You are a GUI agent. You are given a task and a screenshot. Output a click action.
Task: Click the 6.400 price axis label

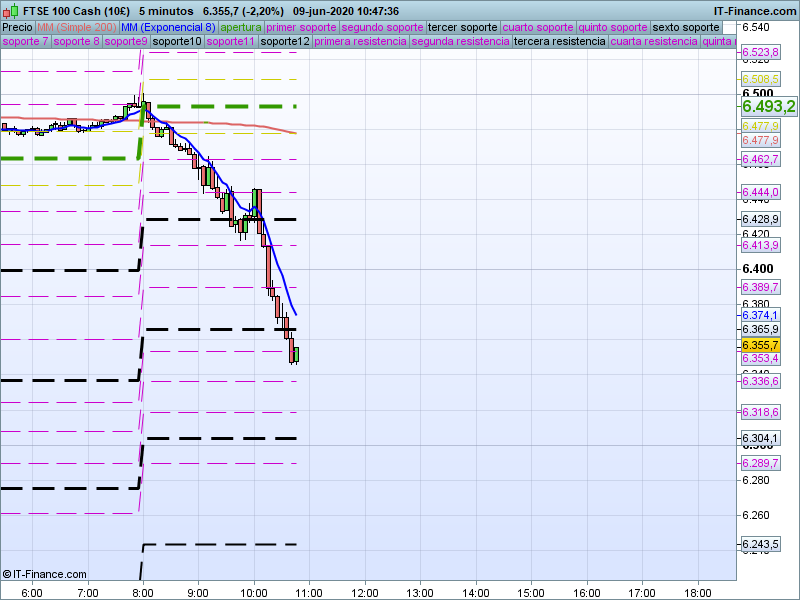pos(758,269)
